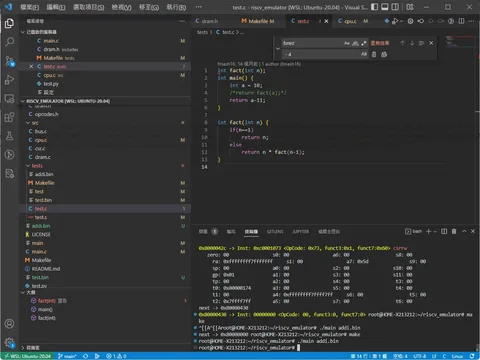Open the Accounts menu
This screenshot has height=360, width=480.
click(x=9, y=324)
